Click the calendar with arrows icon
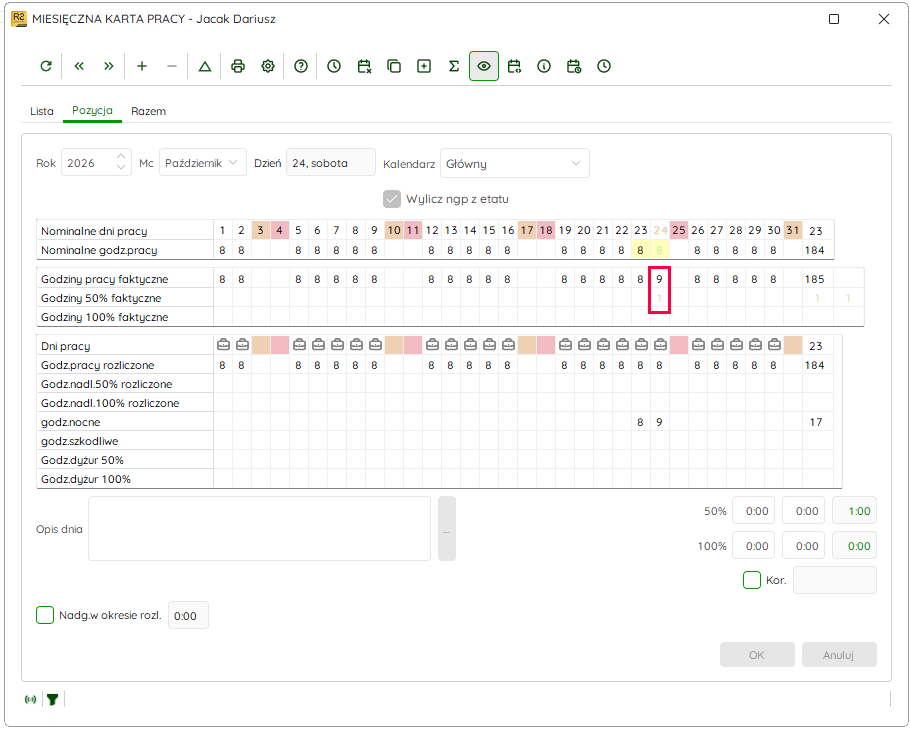The width and height of the screenshot is (910, 729). click(x=514, y=66)
